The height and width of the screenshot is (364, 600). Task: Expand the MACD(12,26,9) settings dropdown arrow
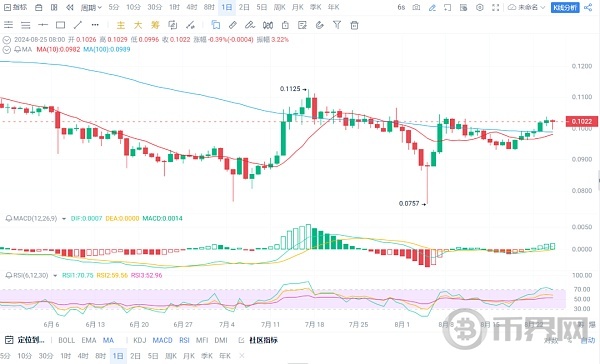click(x=64, y=219)
